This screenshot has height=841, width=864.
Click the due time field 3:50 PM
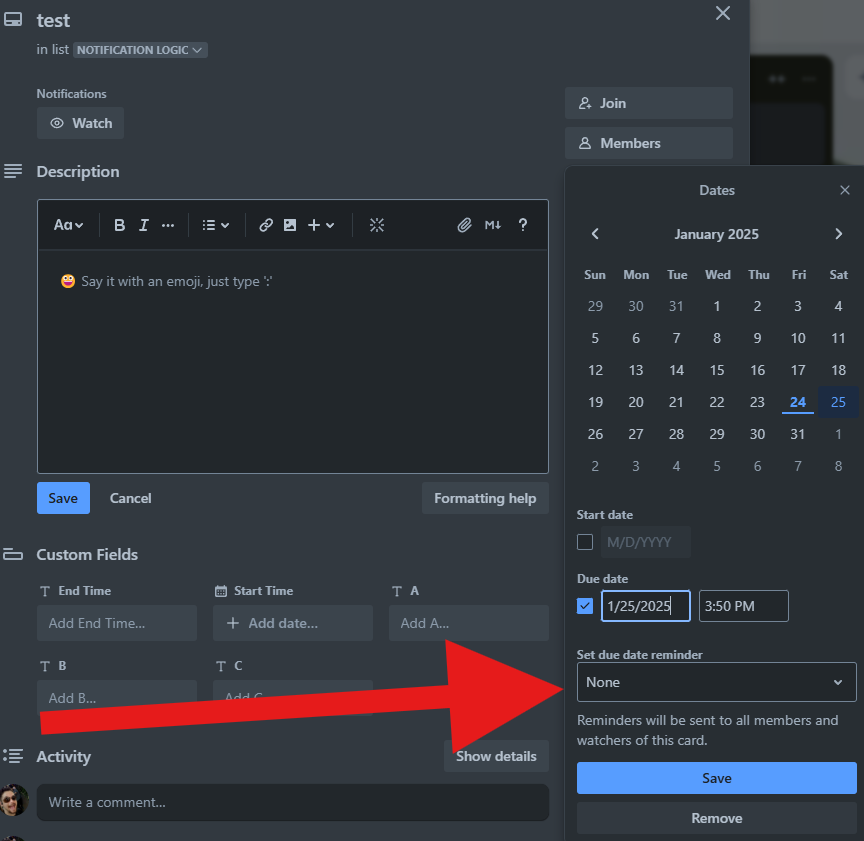[743, 606]
